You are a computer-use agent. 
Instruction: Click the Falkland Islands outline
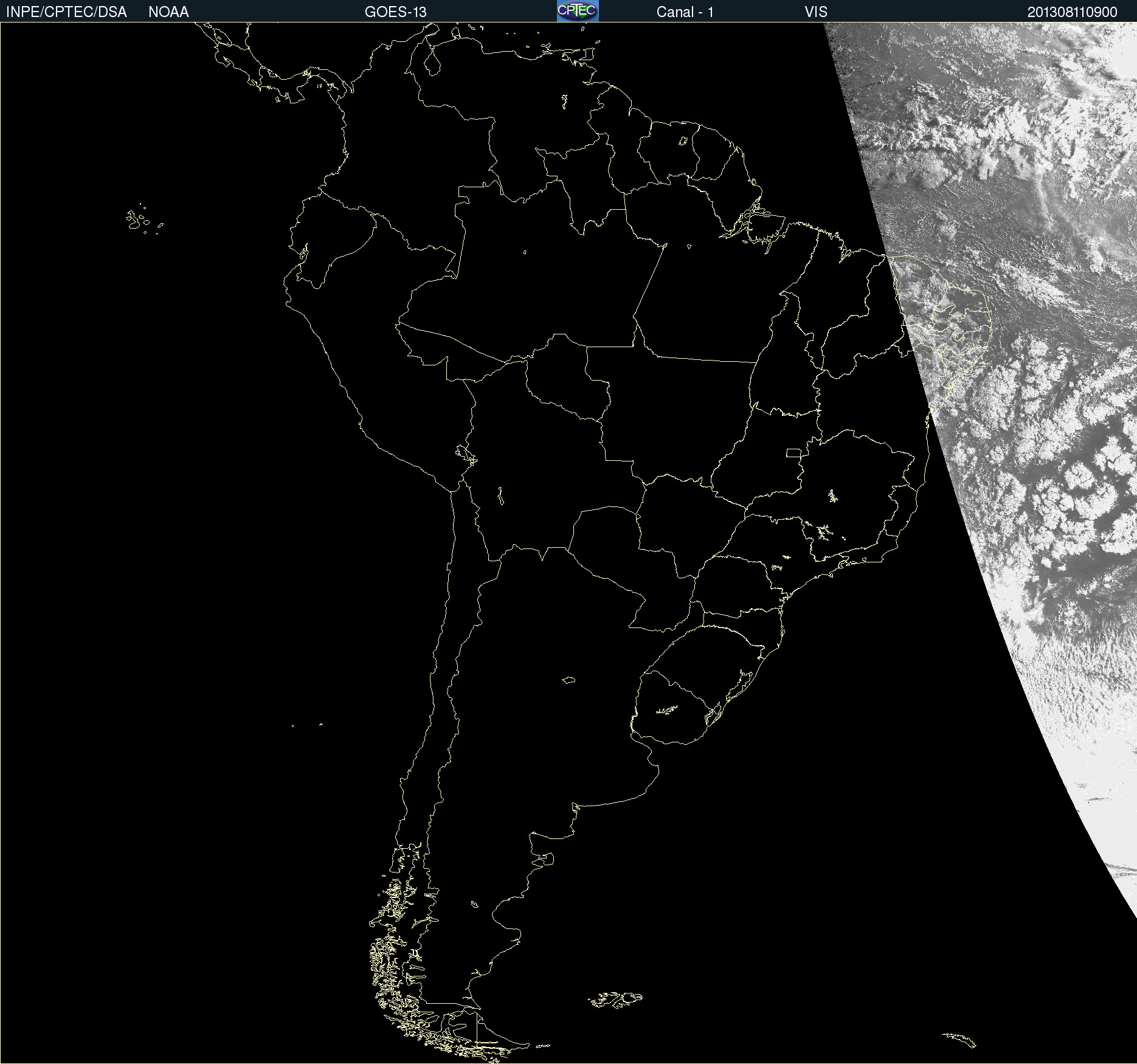pyautogui.click(x=615, y=999)
